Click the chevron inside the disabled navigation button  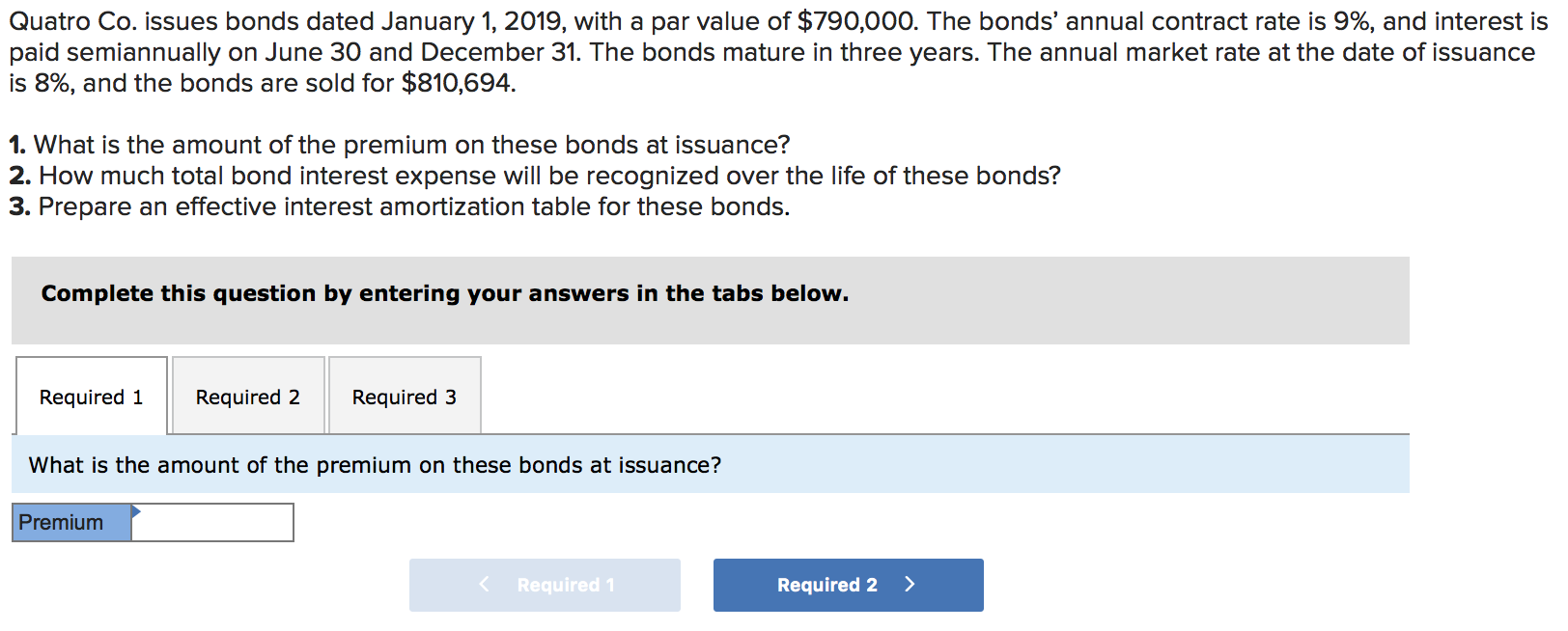[484, 585]
